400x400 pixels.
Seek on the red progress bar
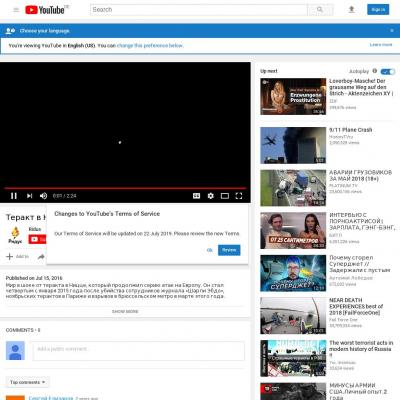(125, 188)
